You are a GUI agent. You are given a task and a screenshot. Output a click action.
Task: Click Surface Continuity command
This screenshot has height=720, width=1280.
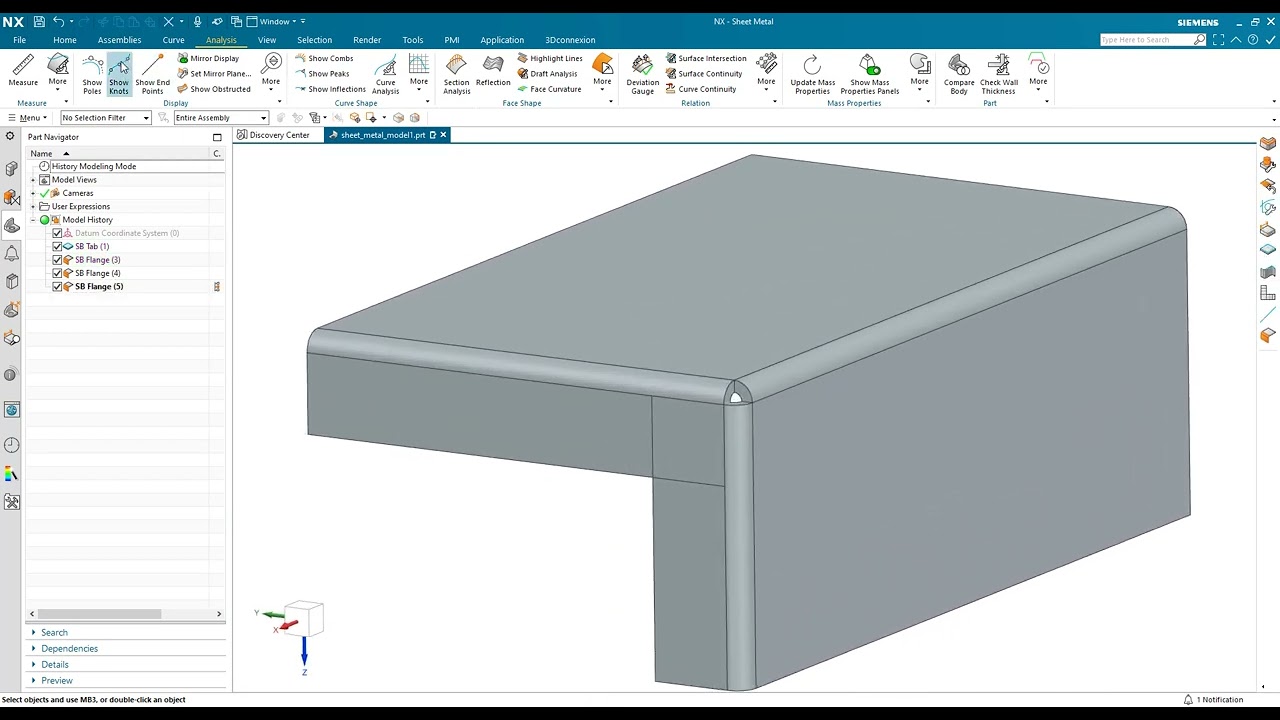point(703,73)
